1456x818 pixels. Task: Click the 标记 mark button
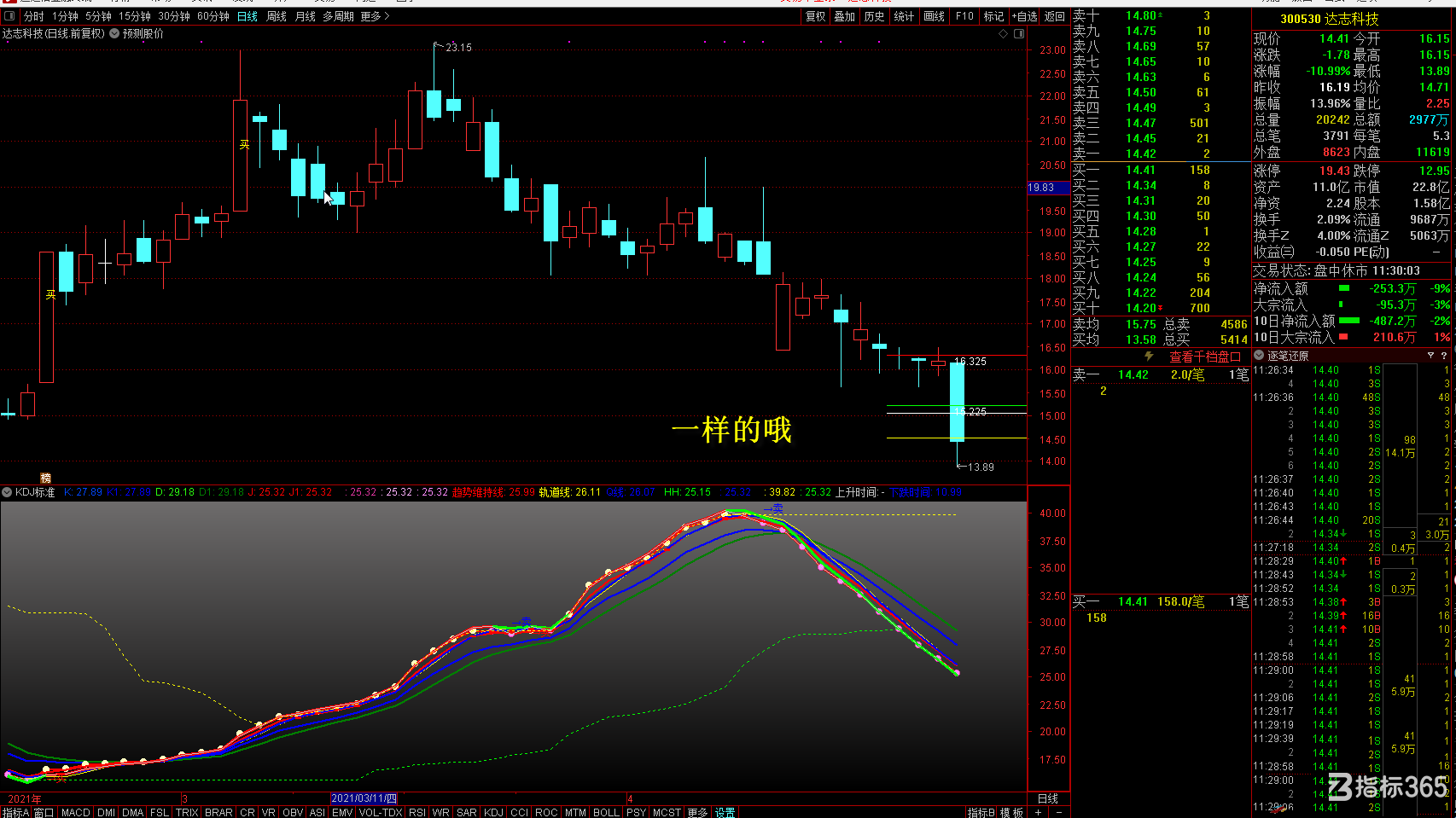pyautogui.click(x=993, y=16)
